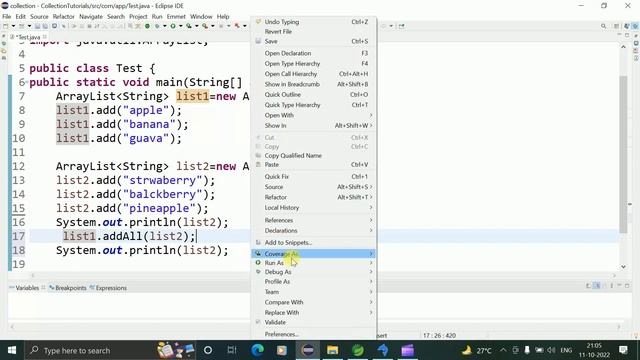Expand the Open With submenu

click(313, 116)
